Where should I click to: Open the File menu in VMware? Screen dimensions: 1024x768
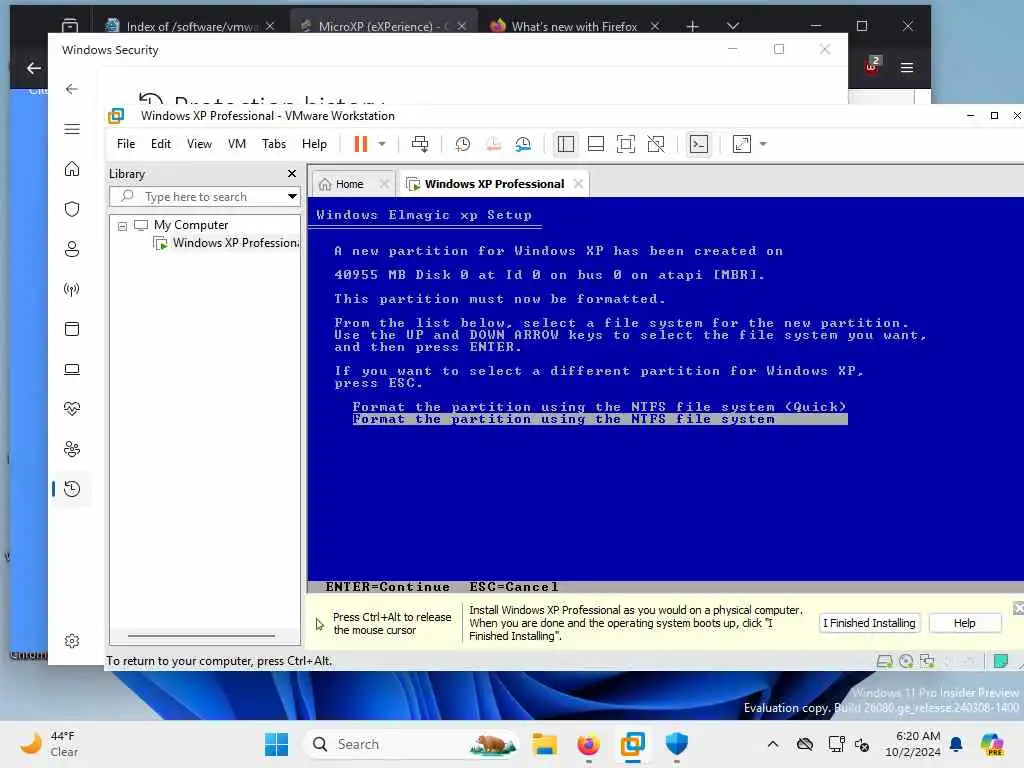click(126, 144)
